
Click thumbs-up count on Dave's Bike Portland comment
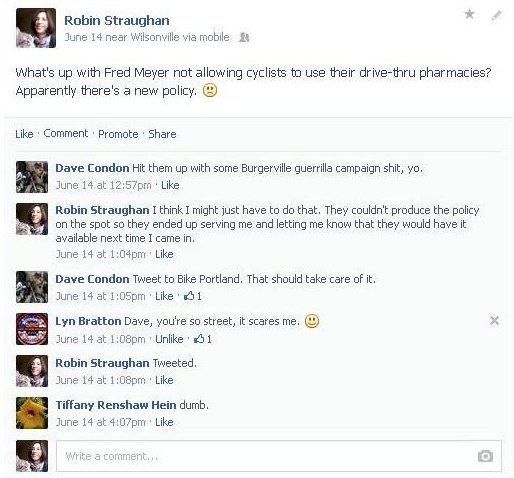pyautogui.click(x=193, y=296)
